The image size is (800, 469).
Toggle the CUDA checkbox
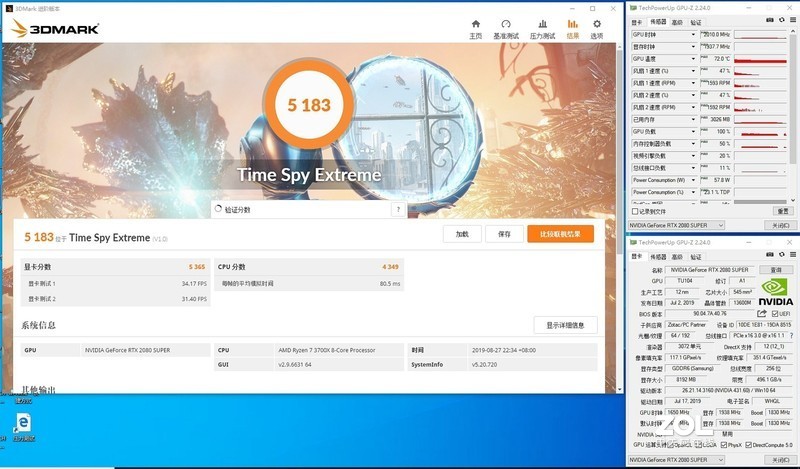tap(696, 445)
